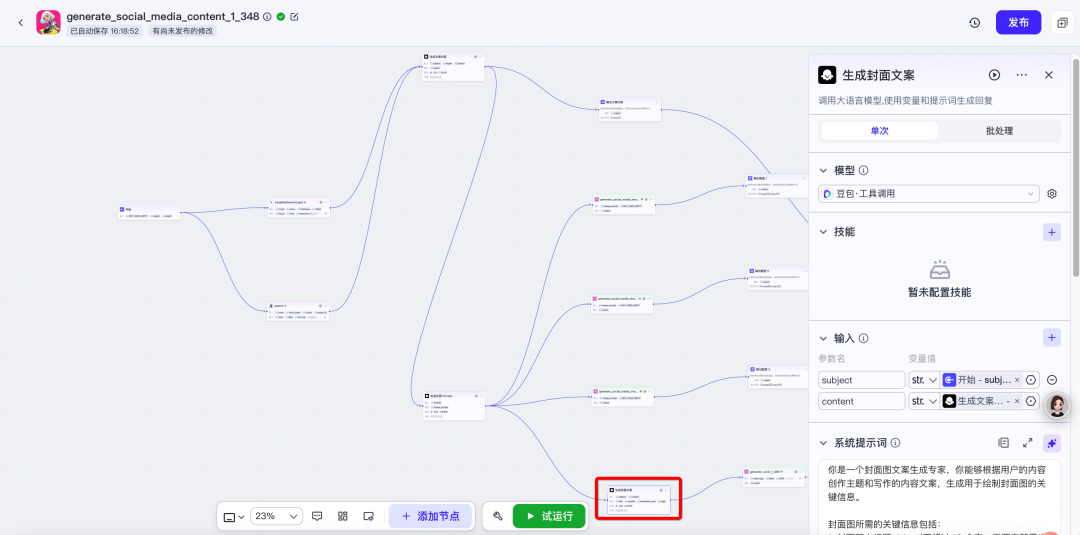
Task: Click the 添加节点 add node button
Action: point(430,516)
